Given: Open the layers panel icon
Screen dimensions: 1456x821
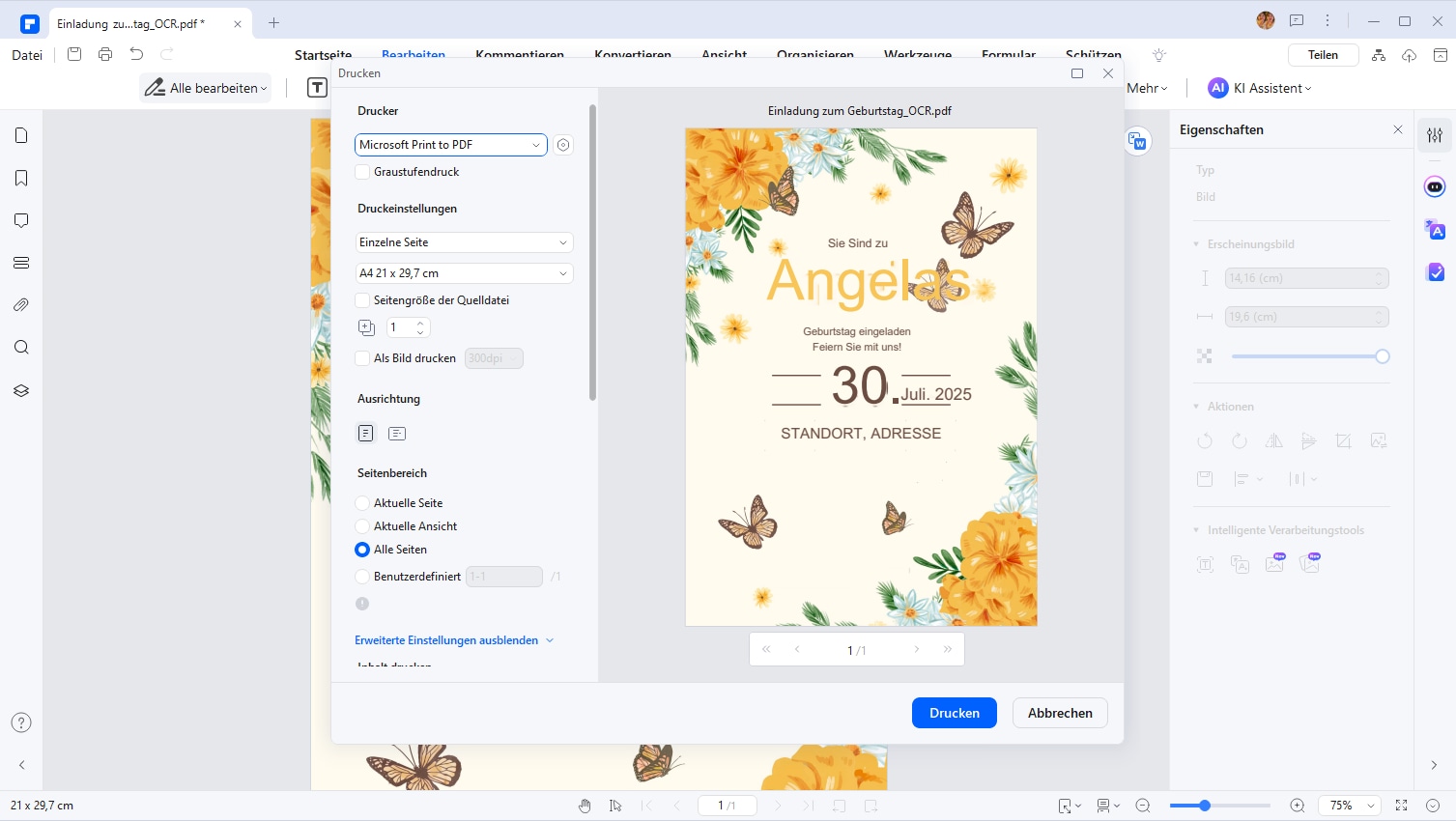Looking at the screenshot, I should pos(21,390).
